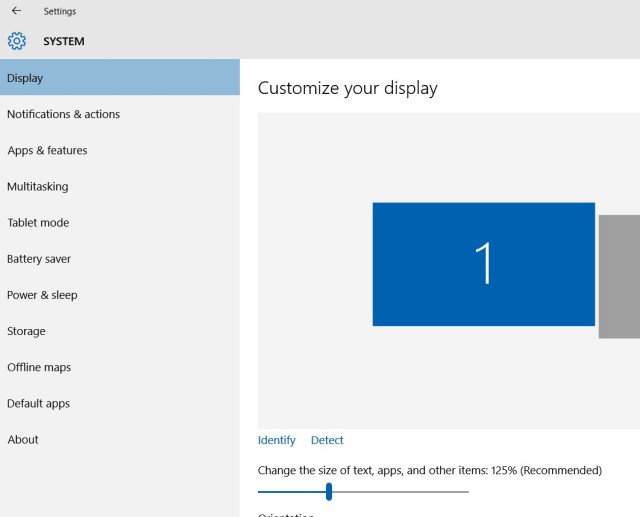
Task: Open Battery saver settings
Action: [x=39, y=259]
